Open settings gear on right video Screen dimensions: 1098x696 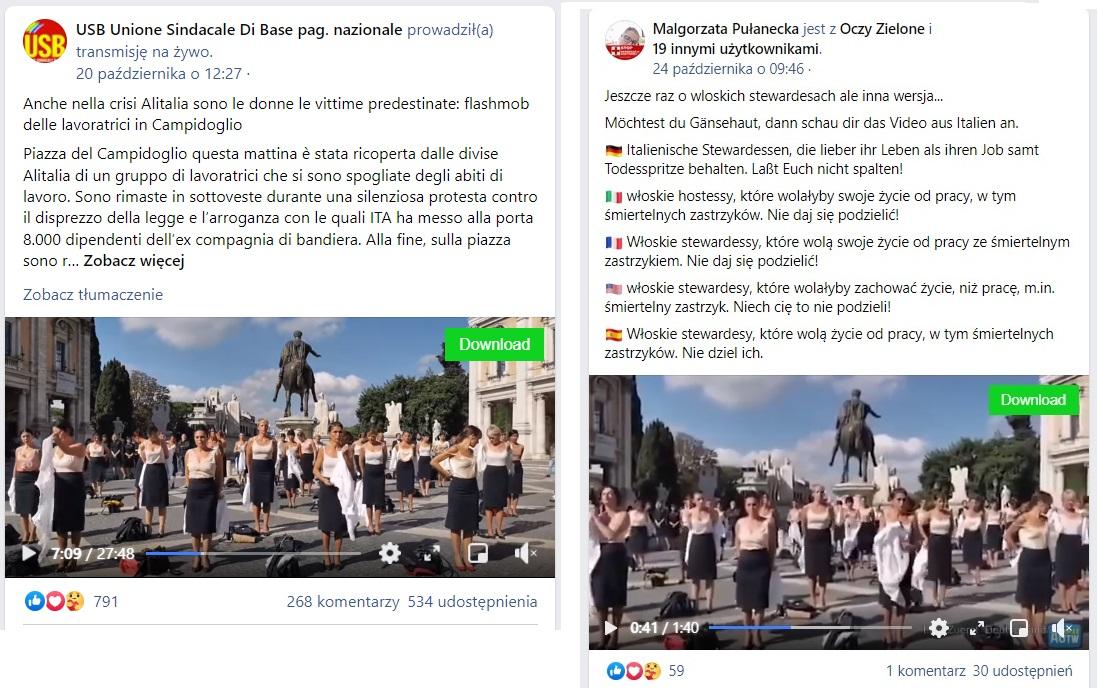[938, 627]
